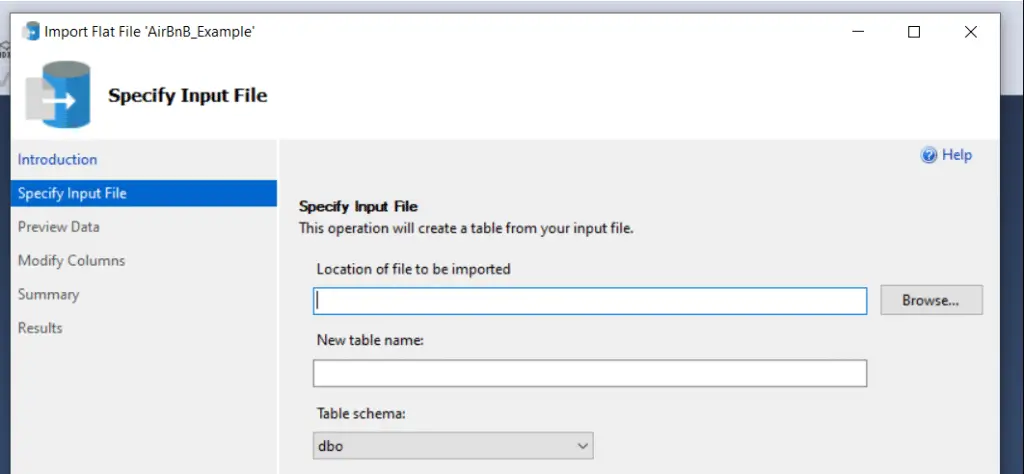Click the Browse... button

coord(931,300)
